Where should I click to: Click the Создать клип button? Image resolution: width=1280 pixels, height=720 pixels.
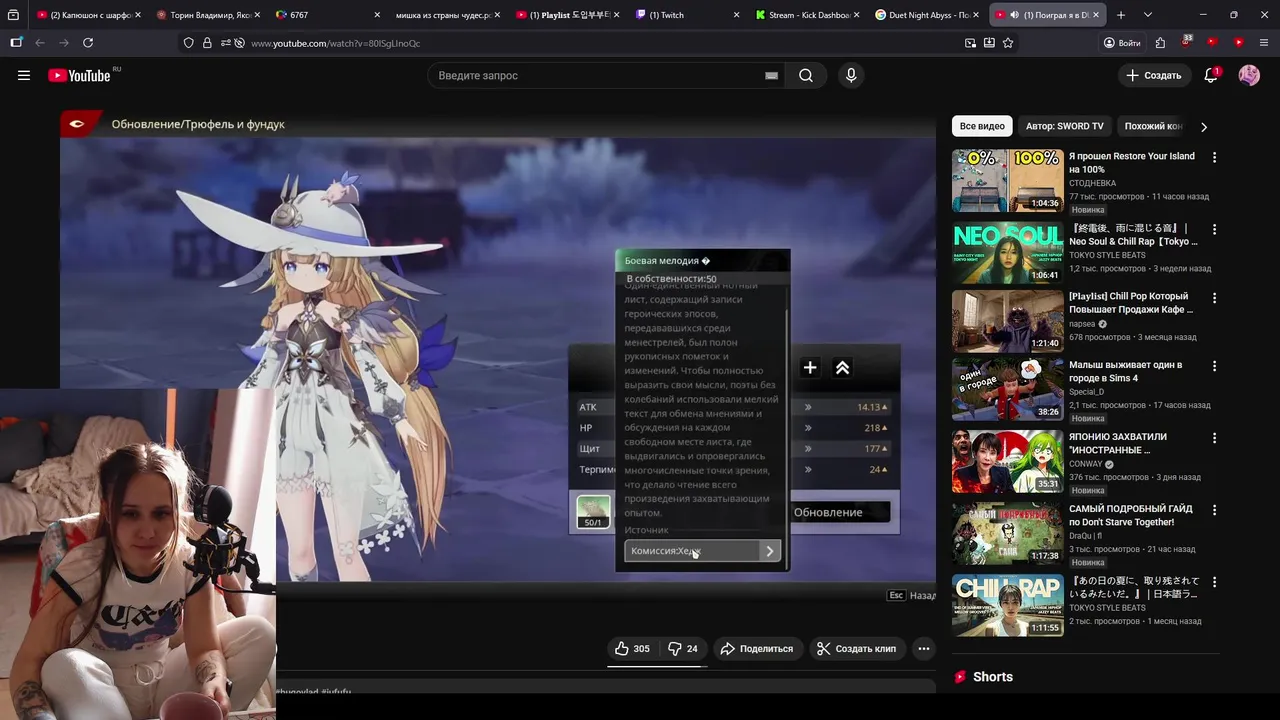click(856, 648)
